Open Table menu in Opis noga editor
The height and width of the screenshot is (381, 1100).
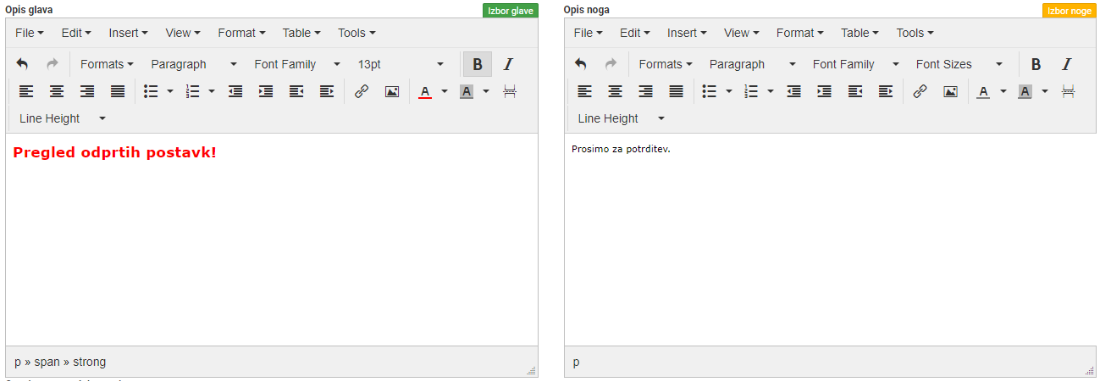pos(861,32)
